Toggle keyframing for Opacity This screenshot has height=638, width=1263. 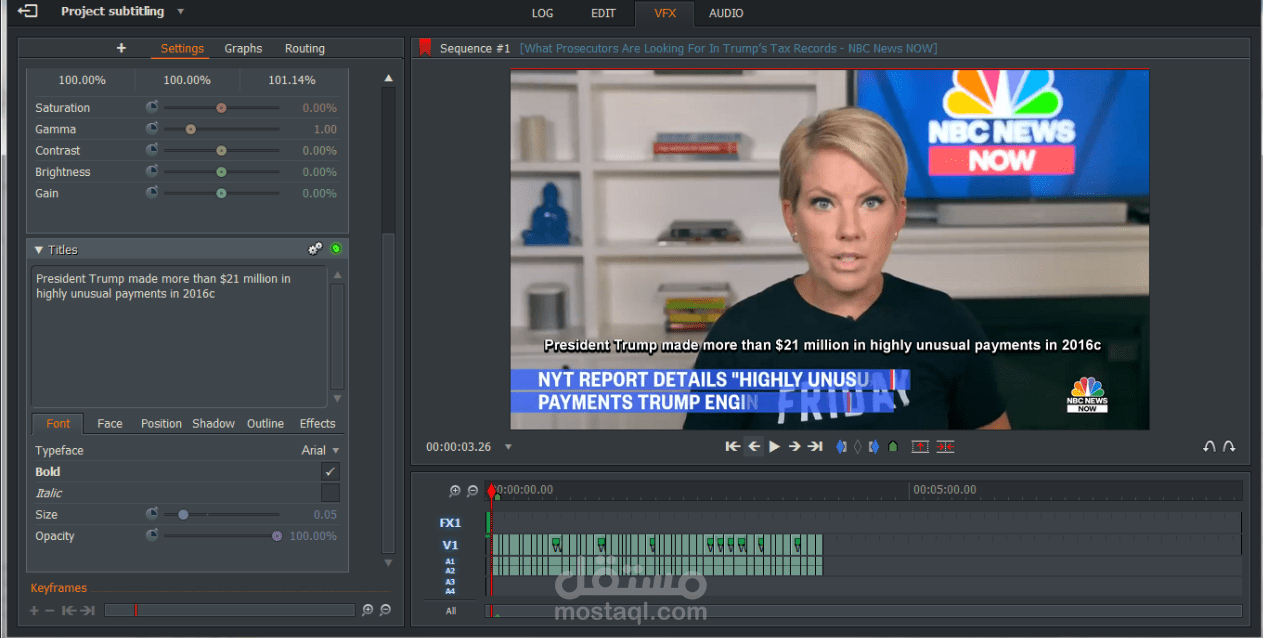pos(152,535)
